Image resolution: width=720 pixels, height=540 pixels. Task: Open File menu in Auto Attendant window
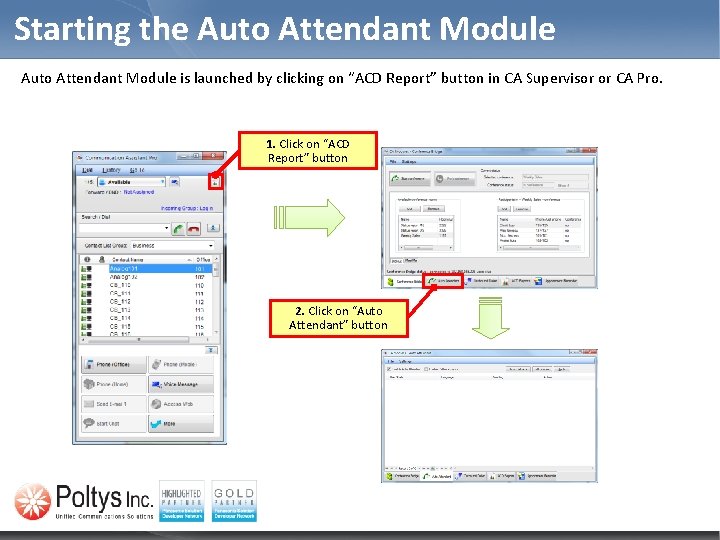(391, 361)
